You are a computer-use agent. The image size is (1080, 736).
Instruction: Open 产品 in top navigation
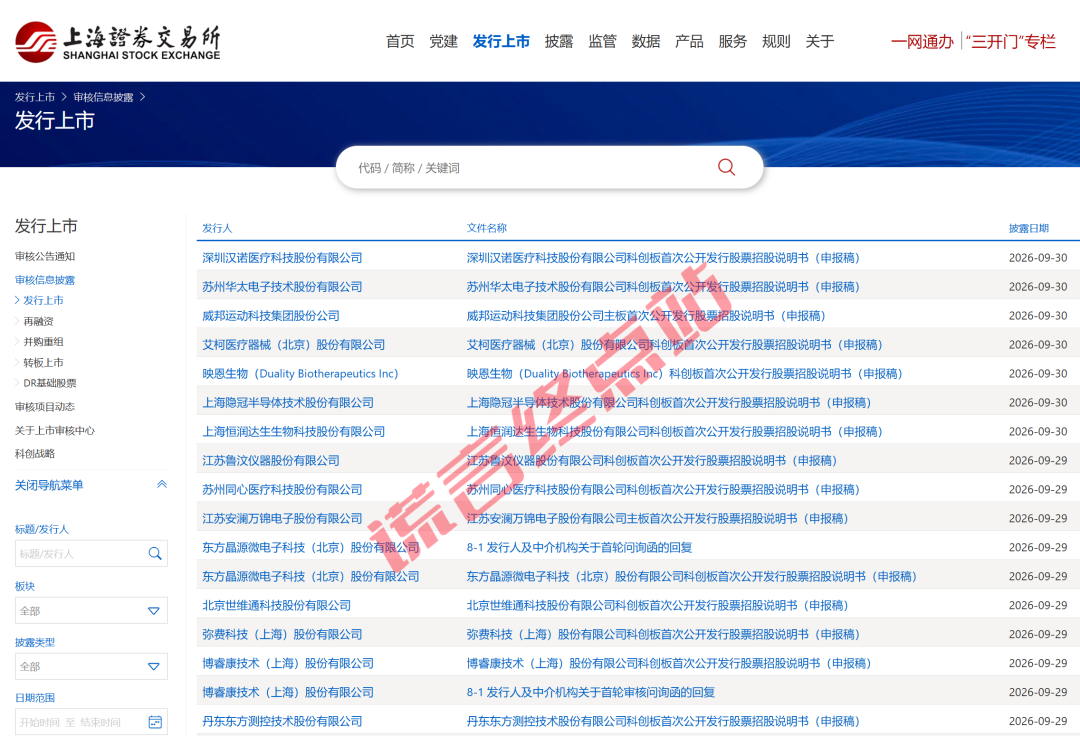point(689,41)
